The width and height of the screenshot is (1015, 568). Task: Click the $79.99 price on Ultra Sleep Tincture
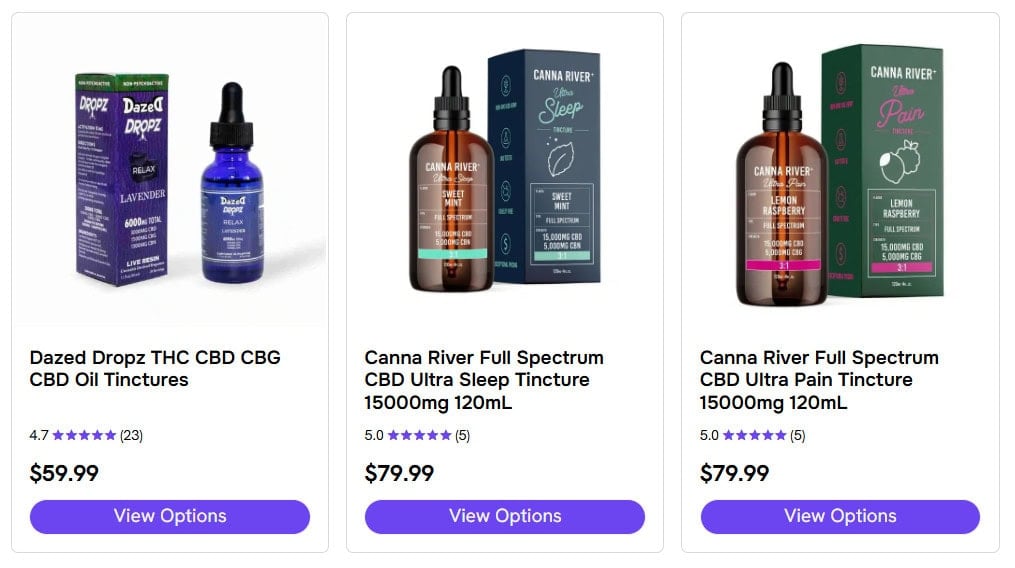coord(399,473)
